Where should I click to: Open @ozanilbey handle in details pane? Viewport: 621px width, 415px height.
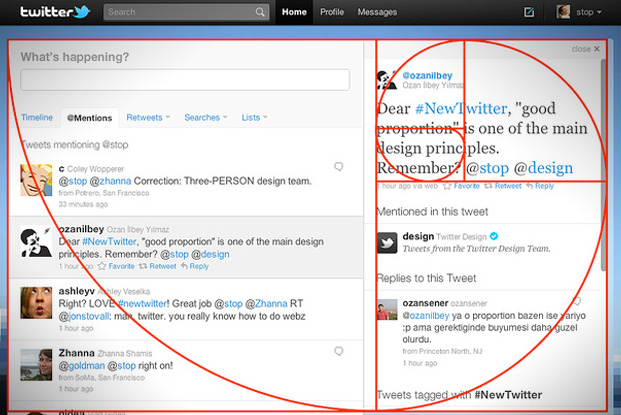427,75
